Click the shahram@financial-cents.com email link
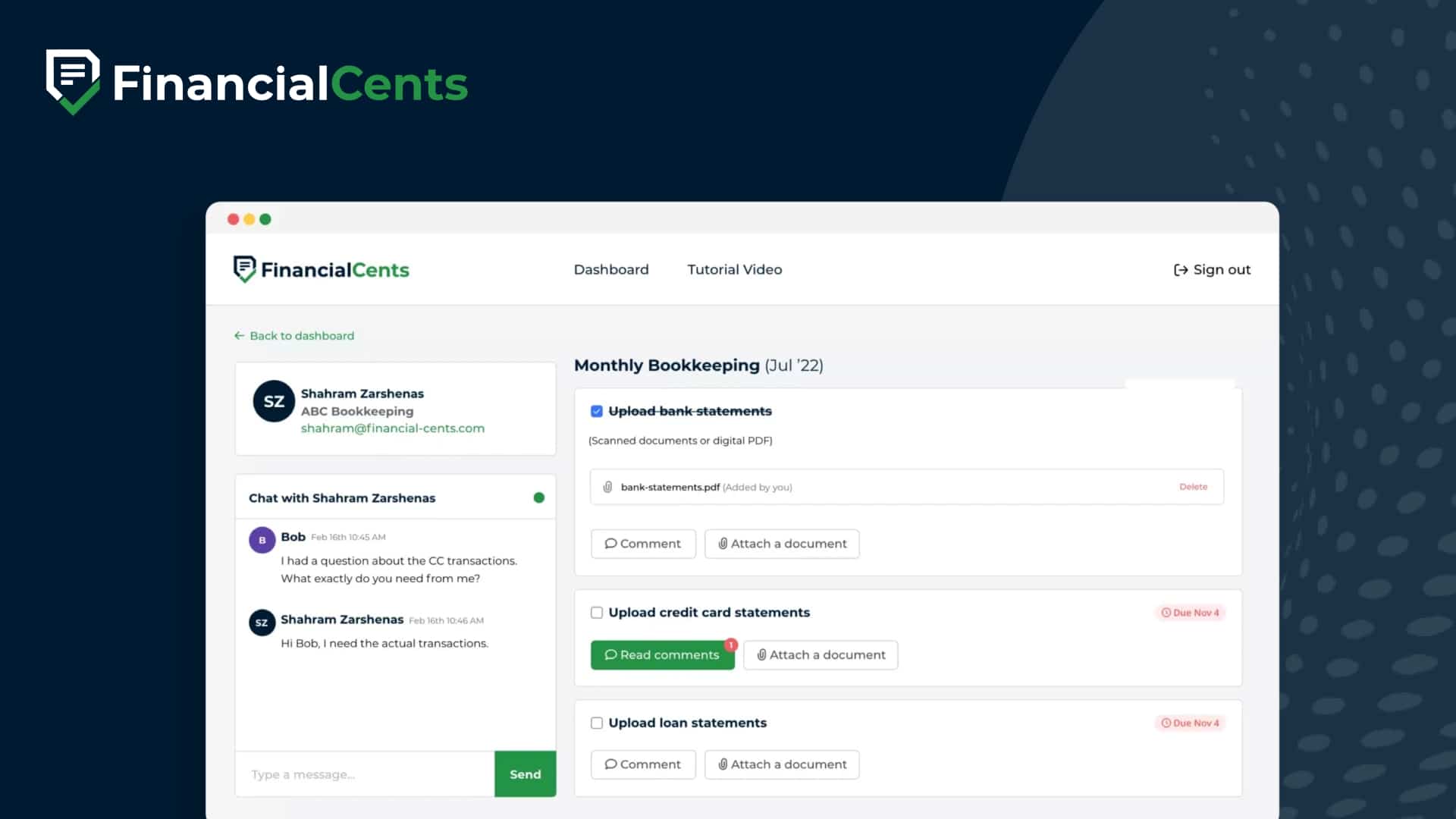This screenshot has height=819, width=1456. point(392,428)
